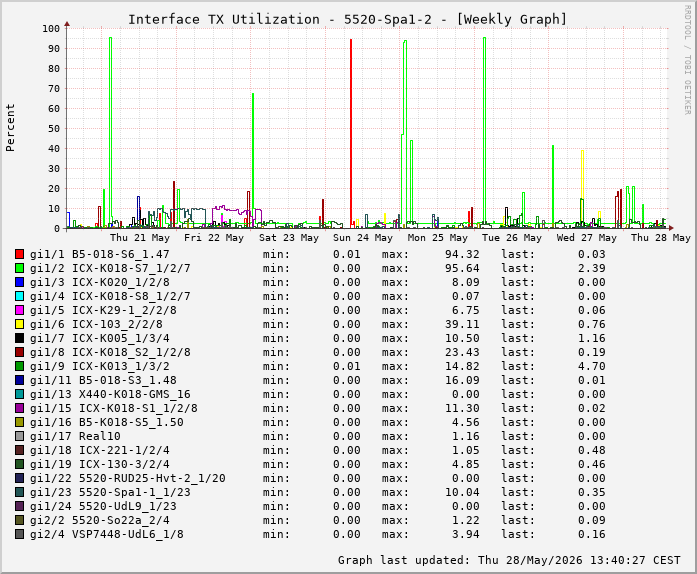Click the Tue 26 May axis label

point(512,237)
